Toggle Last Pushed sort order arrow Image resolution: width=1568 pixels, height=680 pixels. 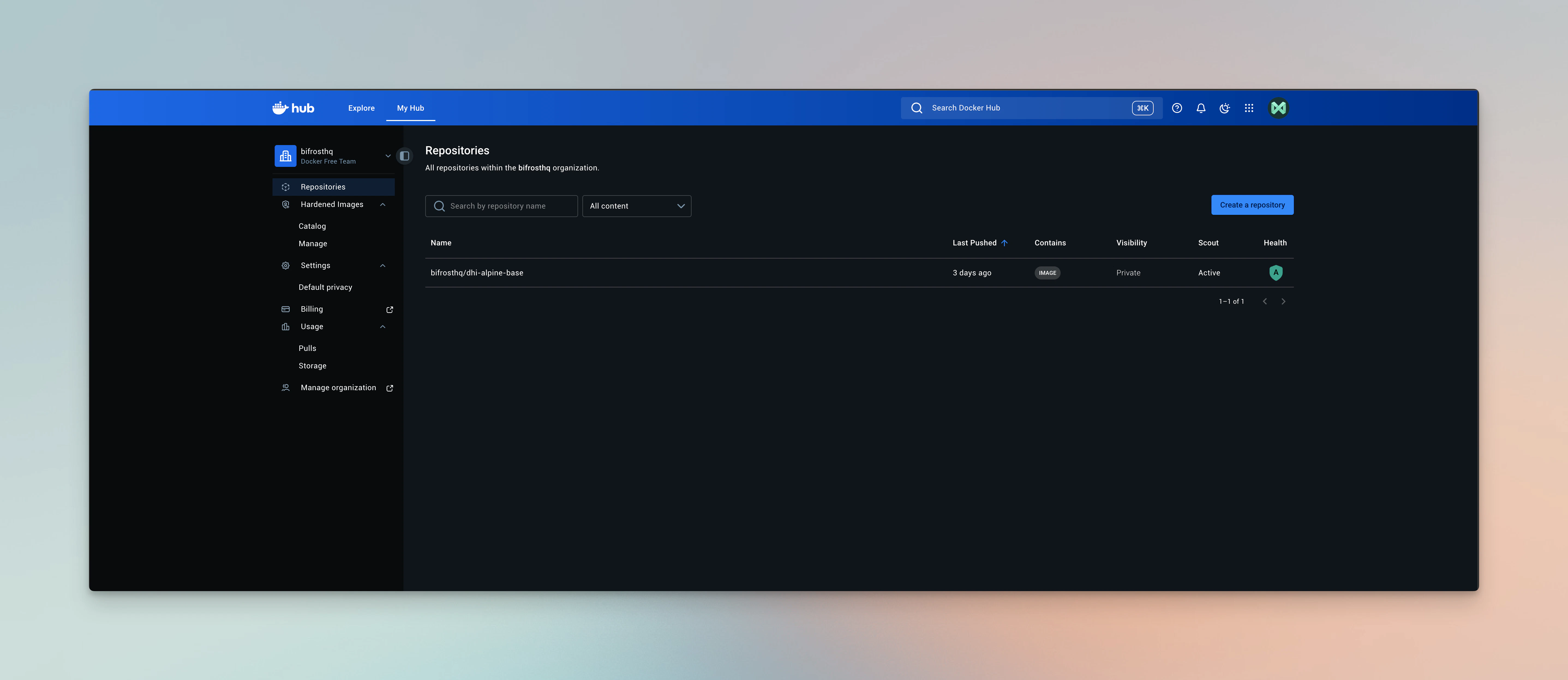pyautogui.click(x=1005, y=243)
